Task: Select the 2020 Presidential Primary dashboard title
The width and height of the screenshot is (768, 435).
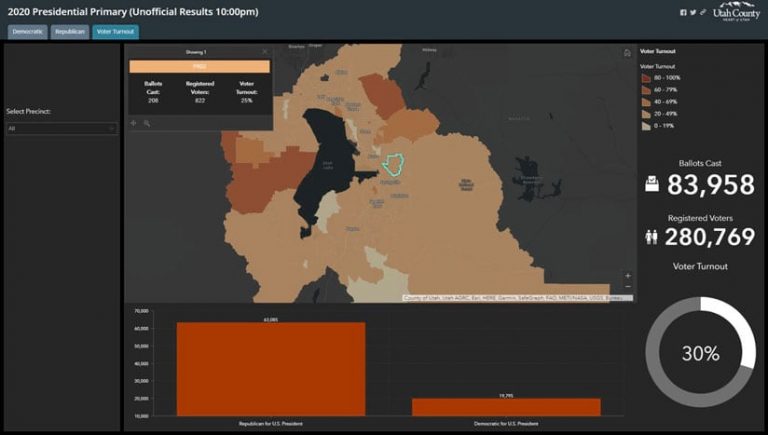Action: pyautogui.click(x=133, y=12)
